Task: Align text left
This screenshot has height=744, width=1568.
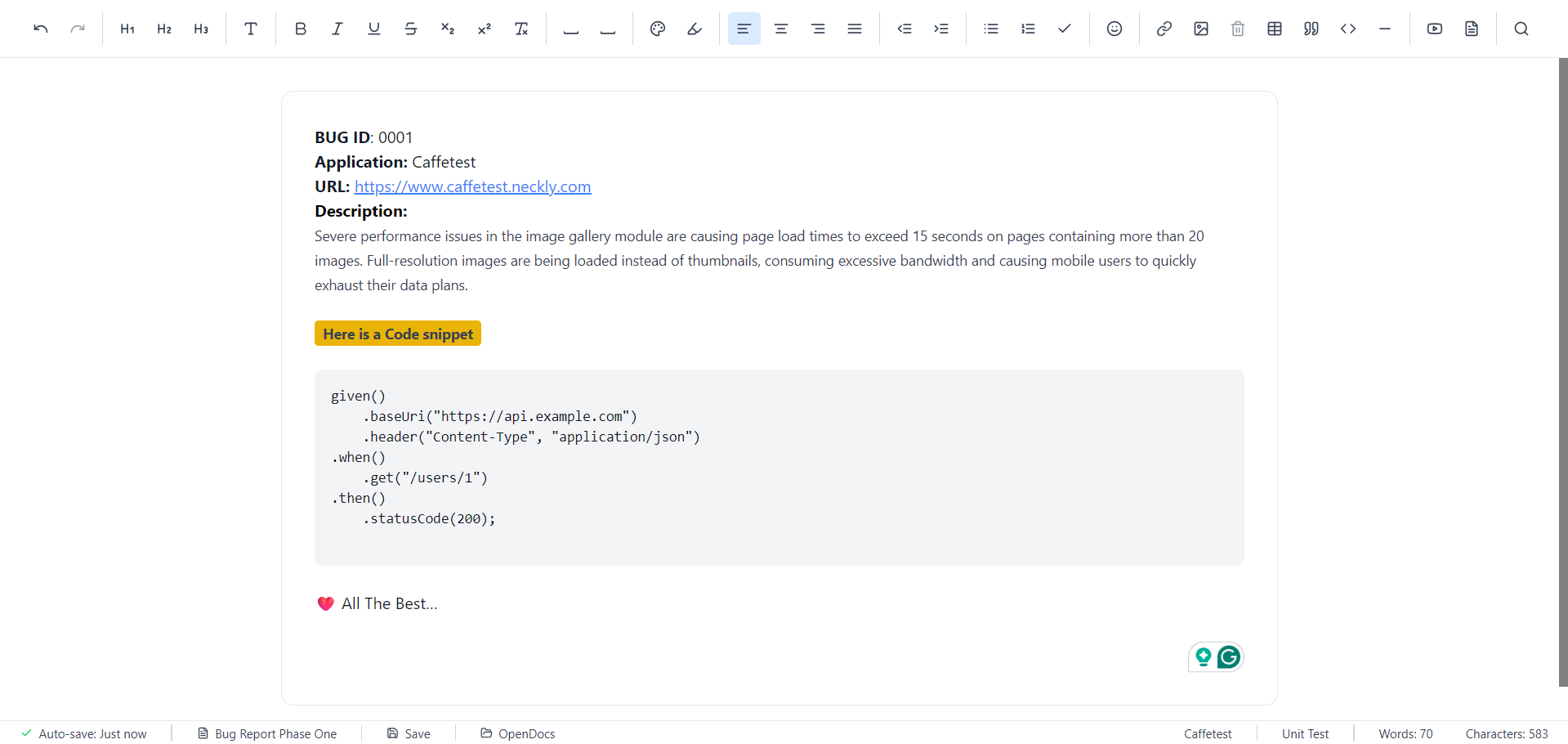Action: (744, 29)
